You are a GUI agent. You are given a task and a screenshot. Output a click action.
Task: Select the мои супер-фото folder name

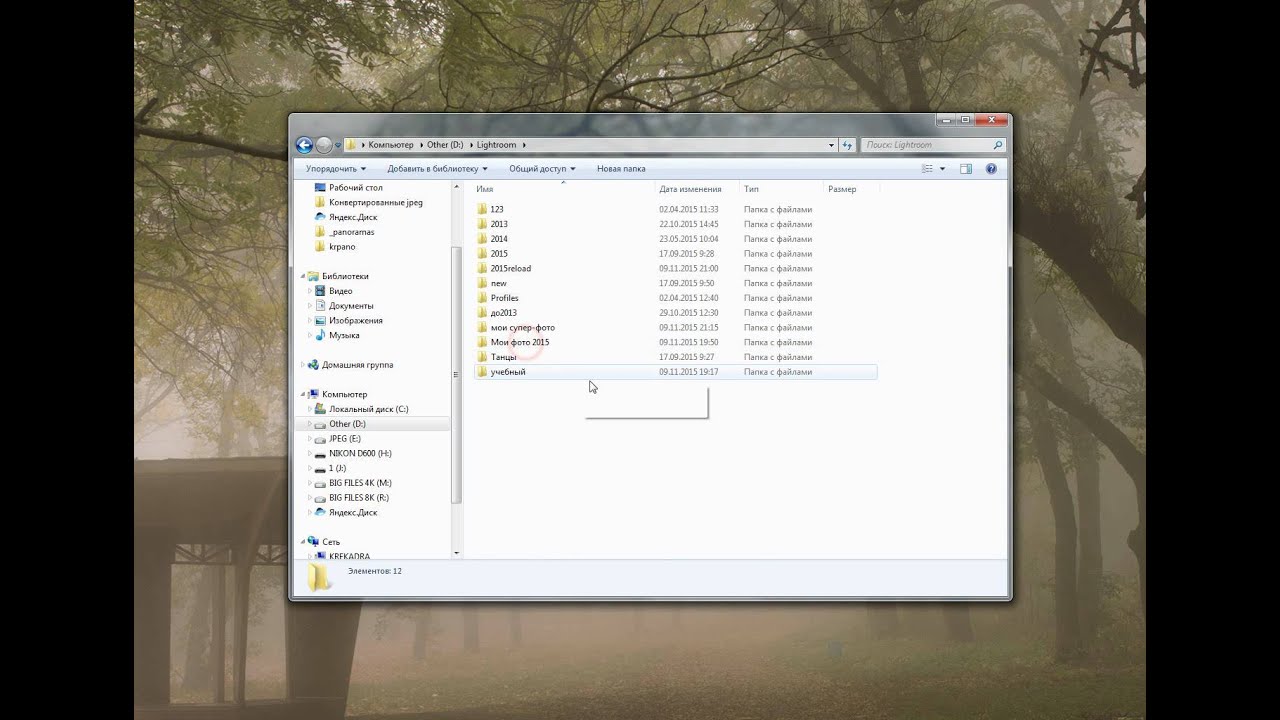523,328
